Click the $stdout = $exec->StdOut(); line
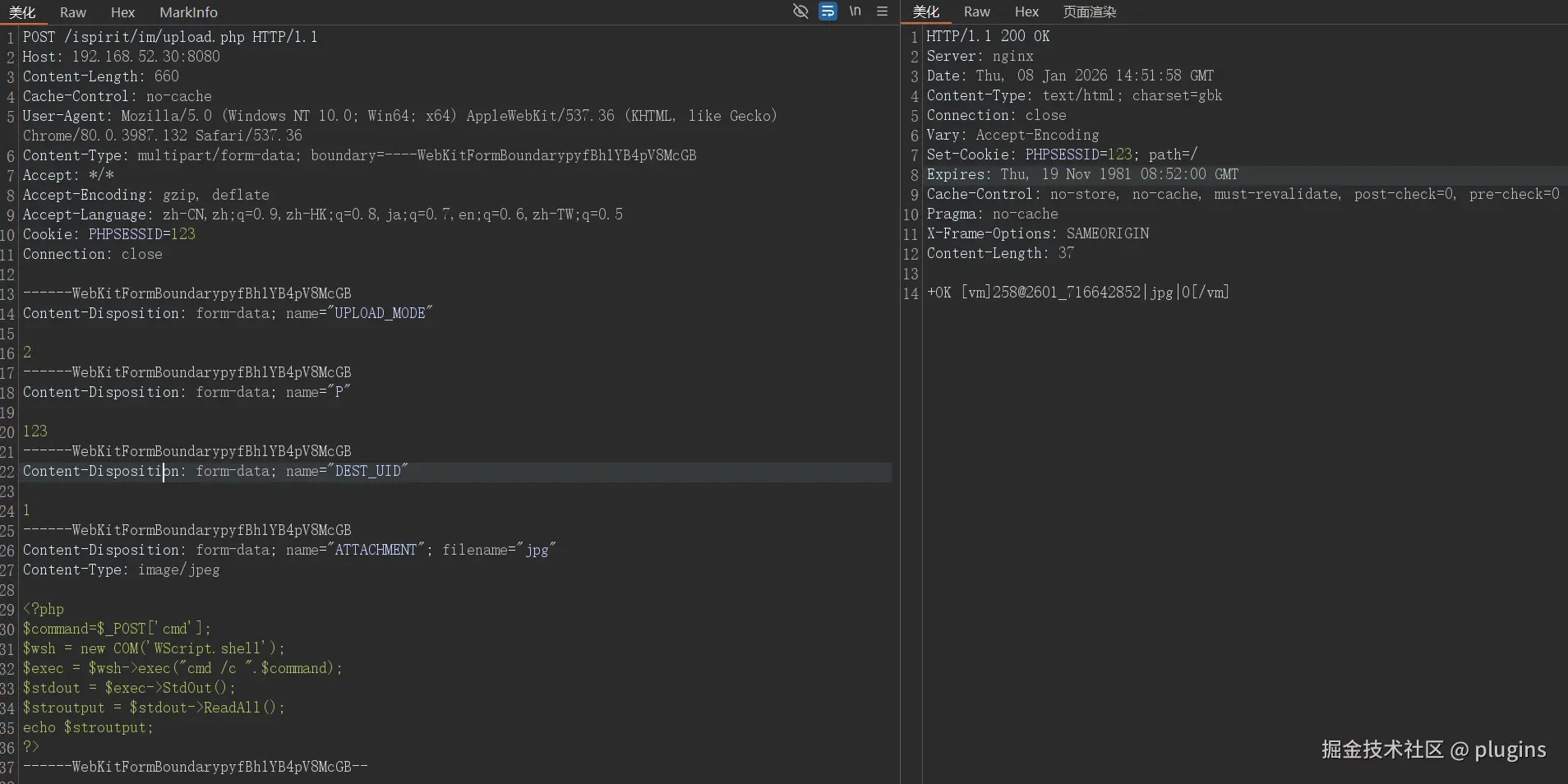Screen dimensions: 1568x784 tap(129, 688)
